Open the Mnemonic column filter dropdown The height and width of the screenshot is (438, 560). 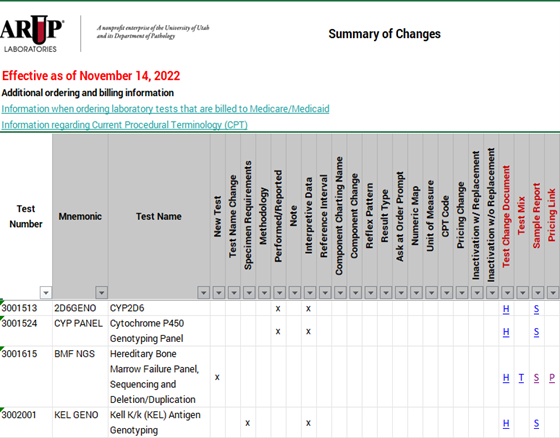101,293
